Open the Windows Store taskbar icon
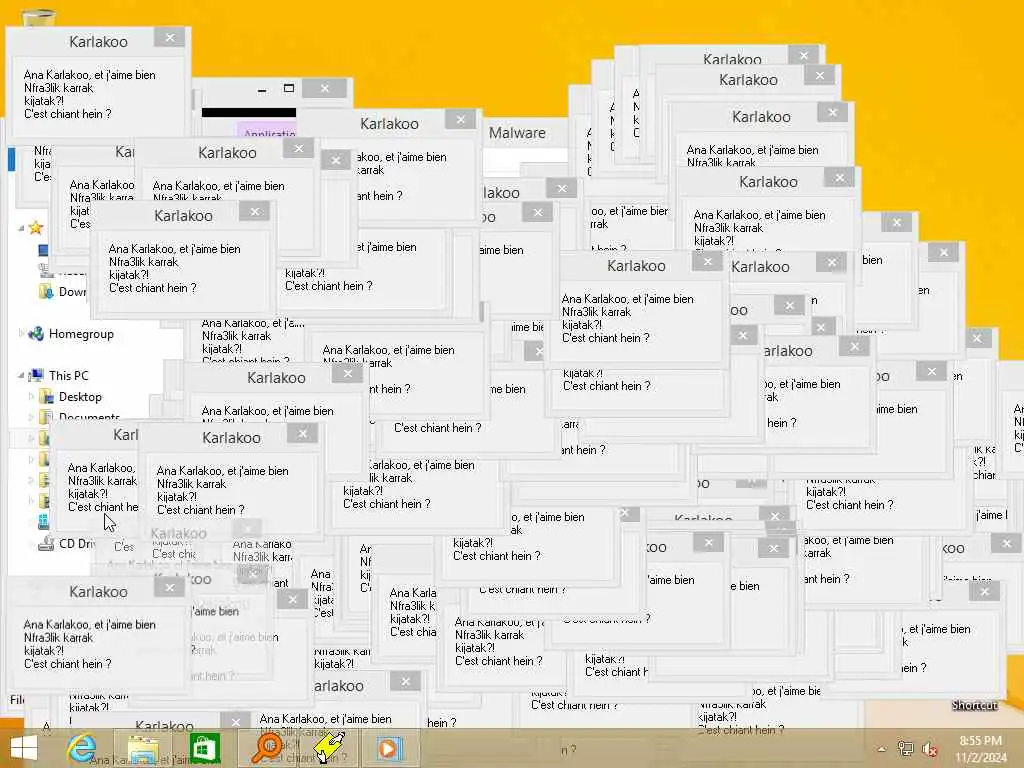Screen dimensions: 1024x768 click(204, 748)
